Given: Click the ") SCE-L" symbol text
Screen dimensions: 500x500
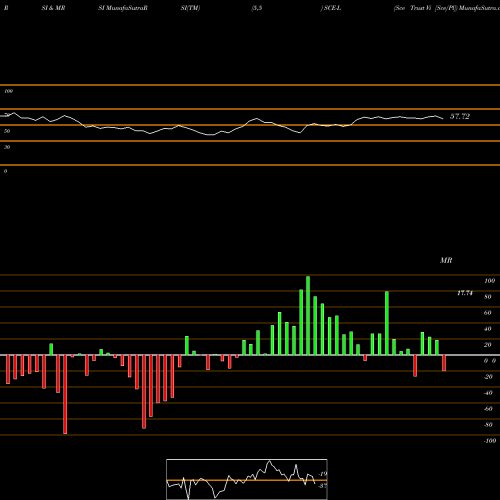Looking at the screenshot, I should coord(331,8).
